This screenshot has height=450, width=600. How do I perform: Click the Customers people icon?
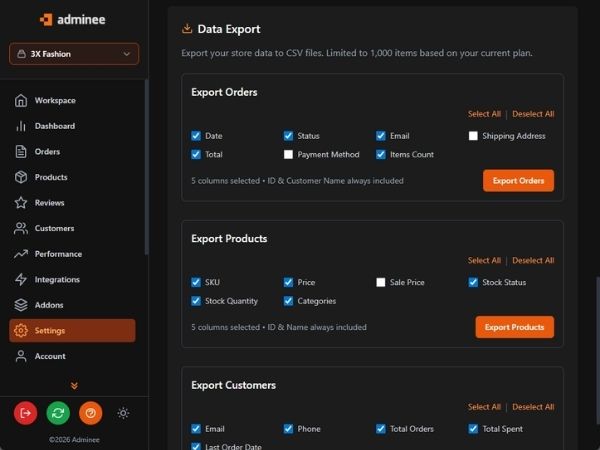pyautogui.click(x=21, y=228)
